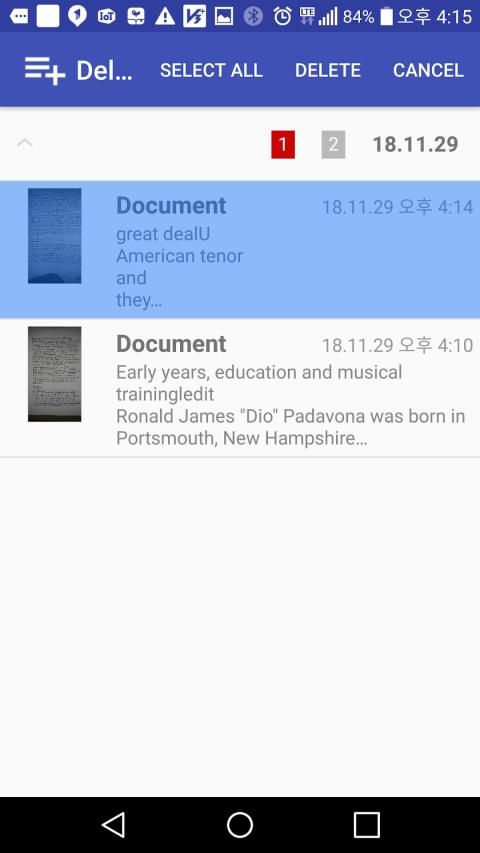The image size is (480, 853).
Task: Tap the warning triangle status icon
Action: [x=164, y=16]
